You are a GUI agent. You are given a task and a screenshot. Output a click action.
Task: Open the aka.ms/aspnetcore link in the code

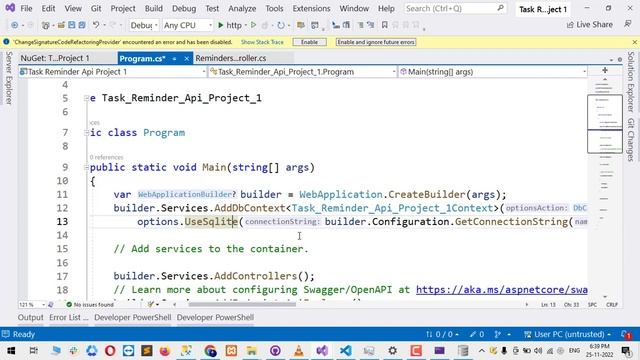pyautogui.click(x=502, y=290)
